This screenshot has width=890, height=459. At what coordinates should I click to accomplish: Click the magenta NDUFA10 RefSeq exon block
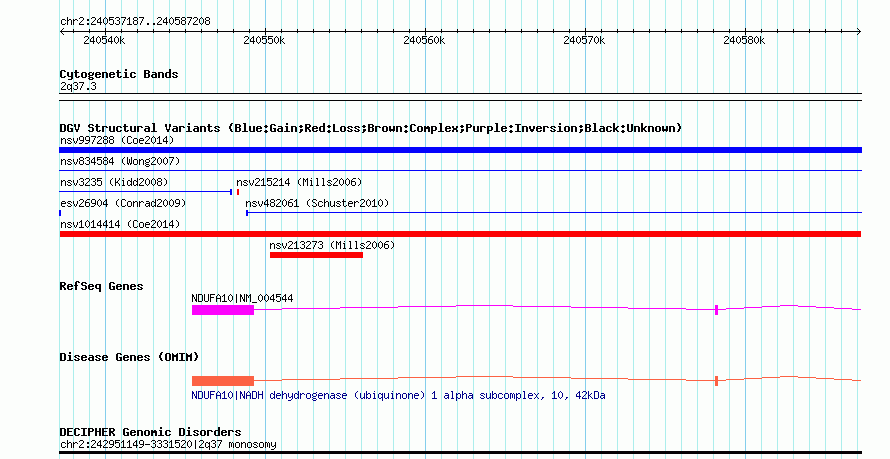pyautogui.click(x=222, y=310)
